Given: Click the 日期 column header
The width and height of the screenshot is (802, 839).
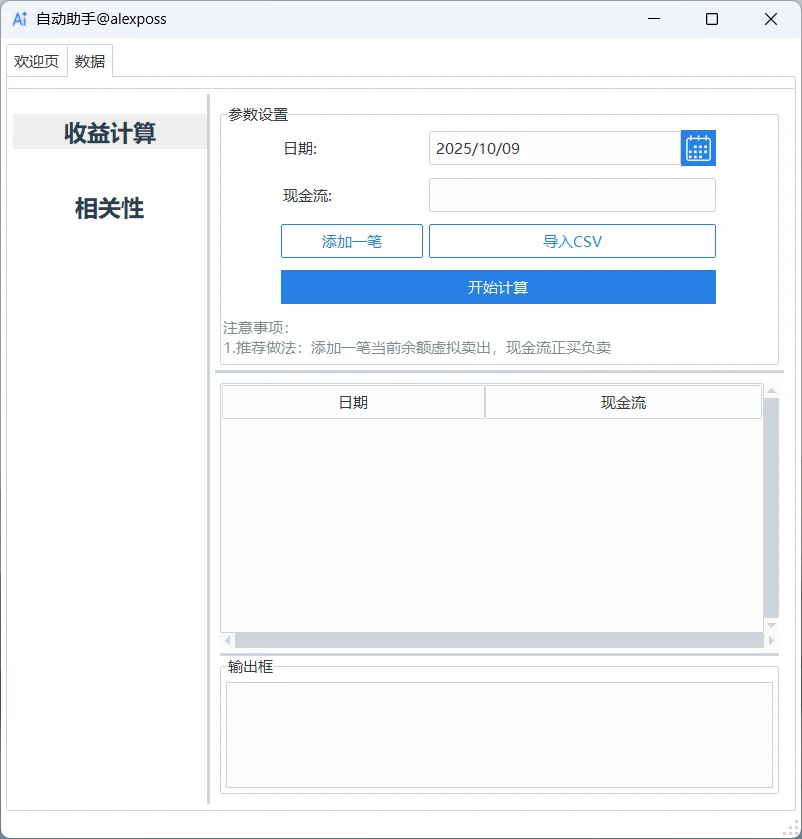Looking at the screenshot, I should click(352, 401).
